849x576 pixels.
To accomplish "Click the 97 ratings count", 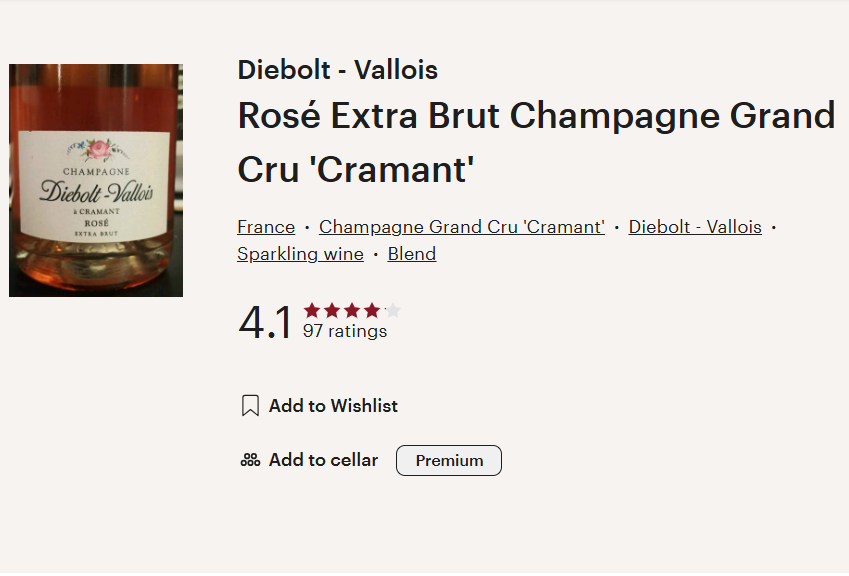I will 345,331.
